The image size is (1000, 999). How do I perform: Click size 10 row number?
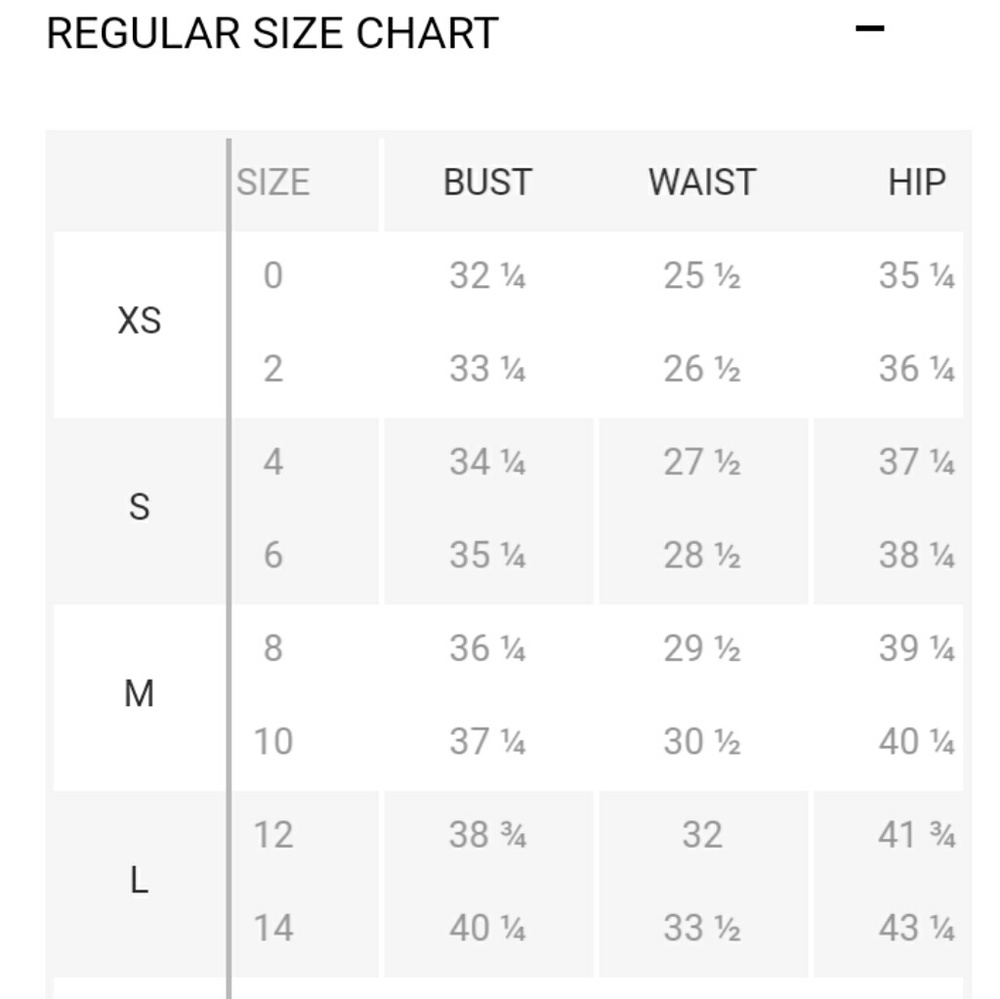[x=273, y=741]
